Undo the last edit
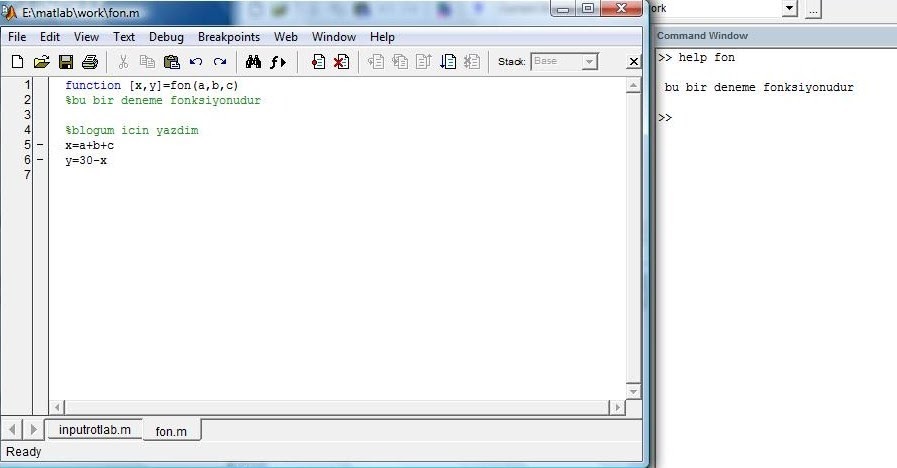The width and height of the screenshot is (897, 468). (x=196, y=62)
